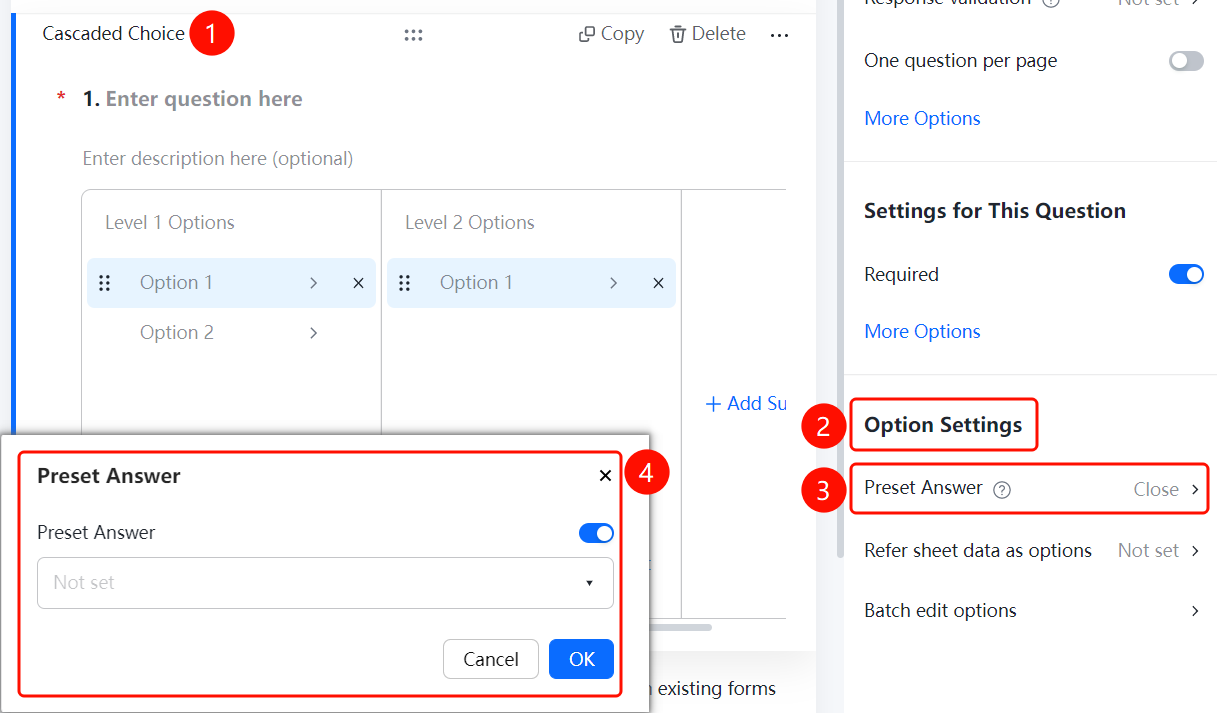The image size is (1217, 713).
Task: Click Settings for This Question heading
Action: point(995,211)
